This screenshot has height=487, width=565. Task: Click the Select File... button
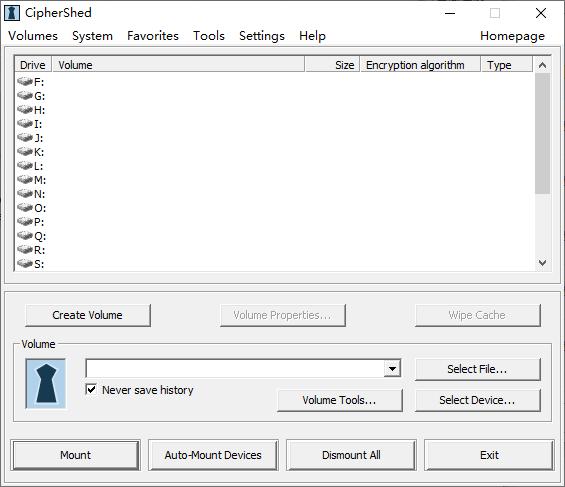pos(477,369)
